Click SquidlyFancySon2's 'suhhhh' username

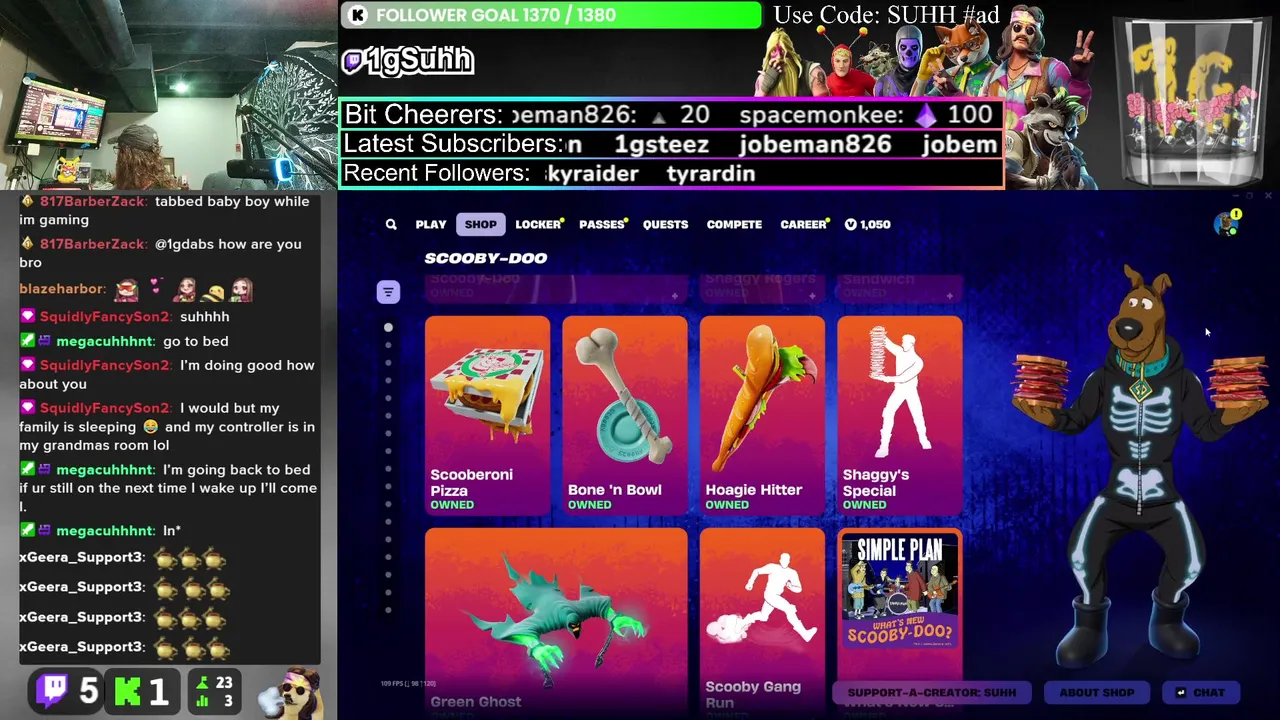pos(105,317)
